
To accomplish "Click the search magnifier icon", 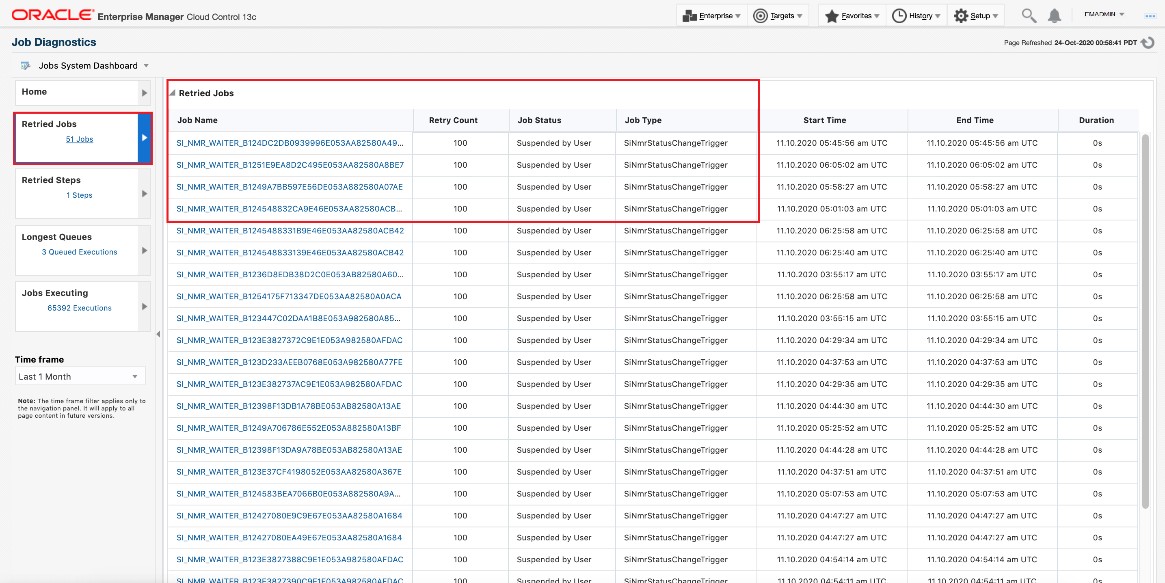I will click(1028, 16).
